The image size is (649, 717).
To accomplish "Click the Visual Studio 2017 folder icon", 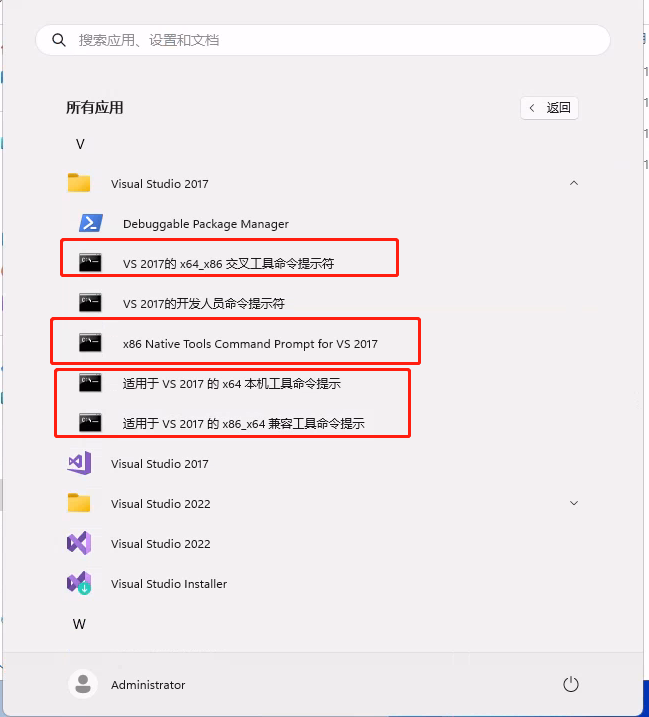I will click(79, 183).
